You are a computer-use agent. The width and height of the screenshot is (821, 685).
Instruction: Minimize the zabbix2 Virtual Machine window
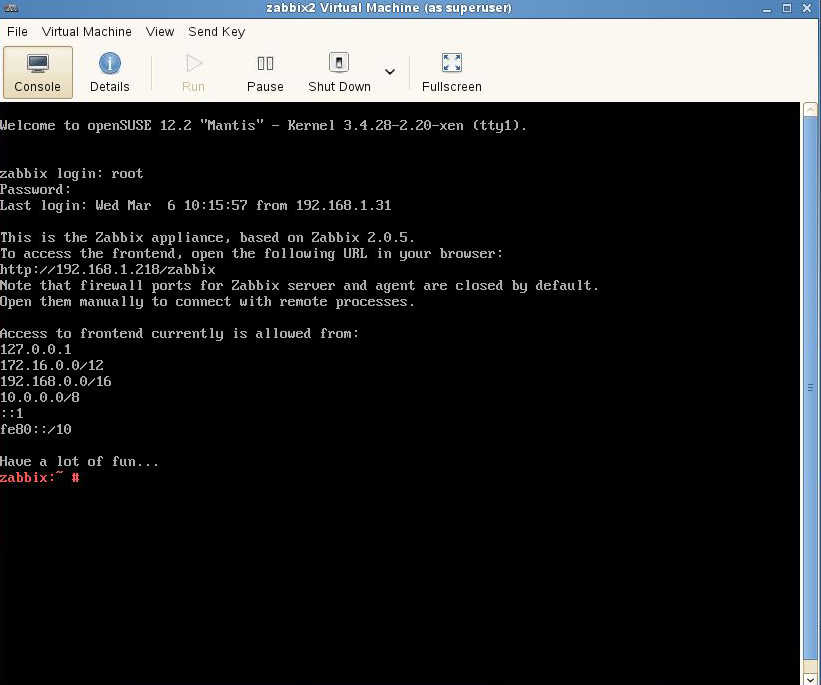tap(767, 8)
